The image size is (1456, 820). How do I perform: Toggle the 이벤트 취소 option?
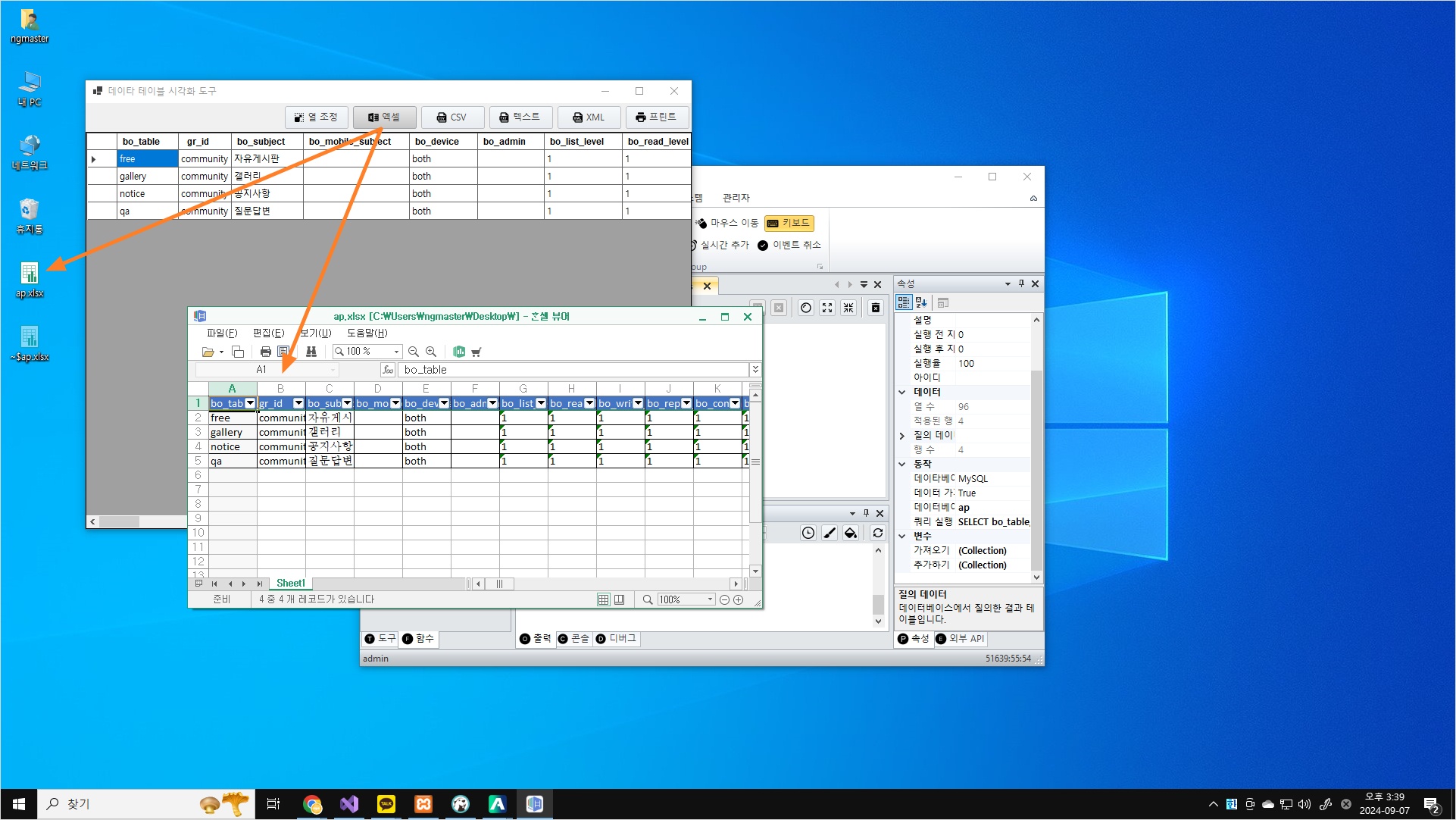[x=789, y=245]
